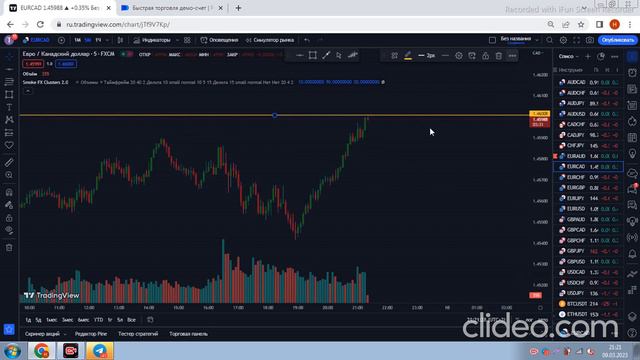Toggle magnet mode in left sidebar
Viewport: 640px width, 360px height.
(x=9, y=192)
